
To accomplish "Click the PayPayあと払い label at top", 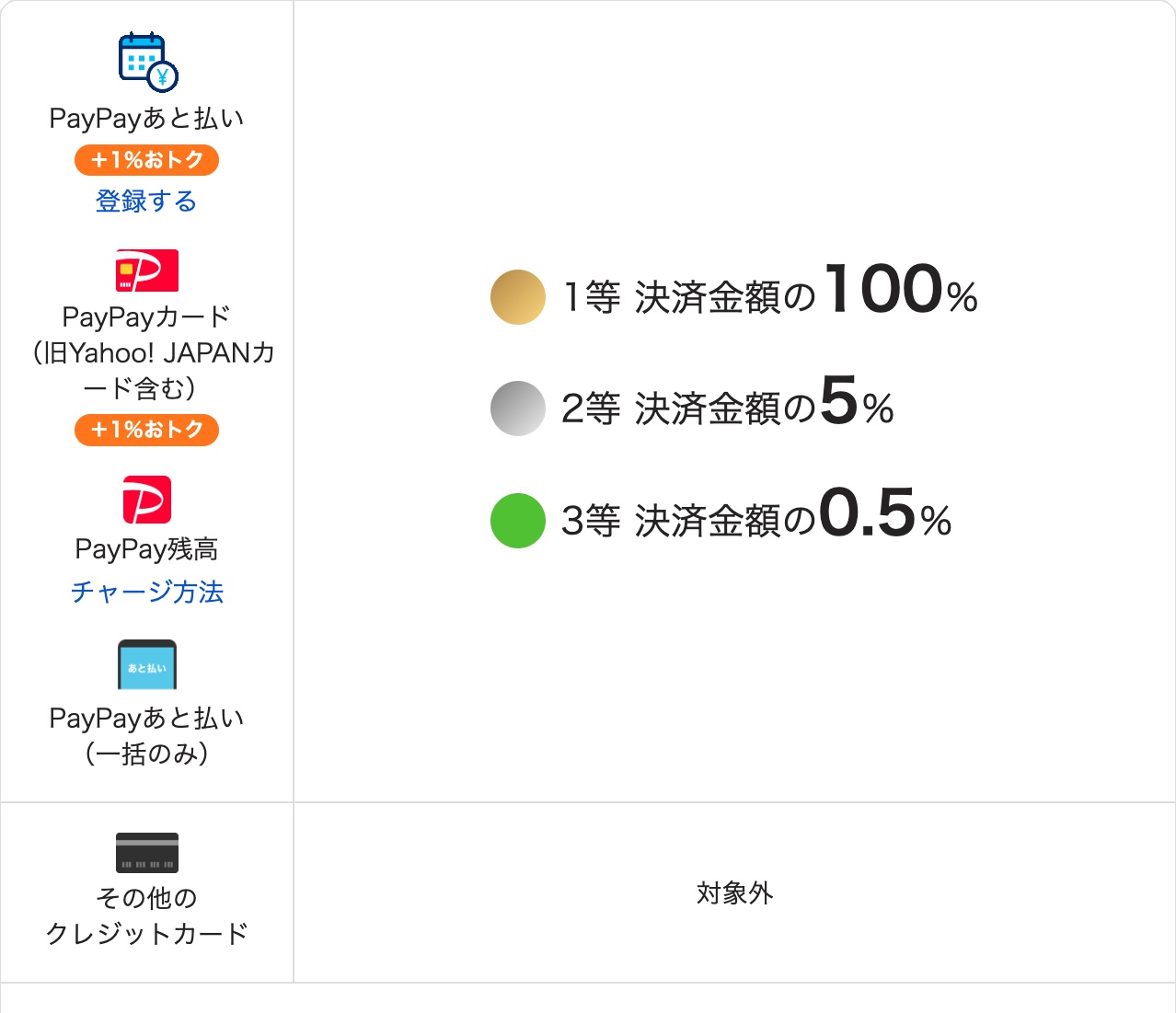I will click(146, 119).
